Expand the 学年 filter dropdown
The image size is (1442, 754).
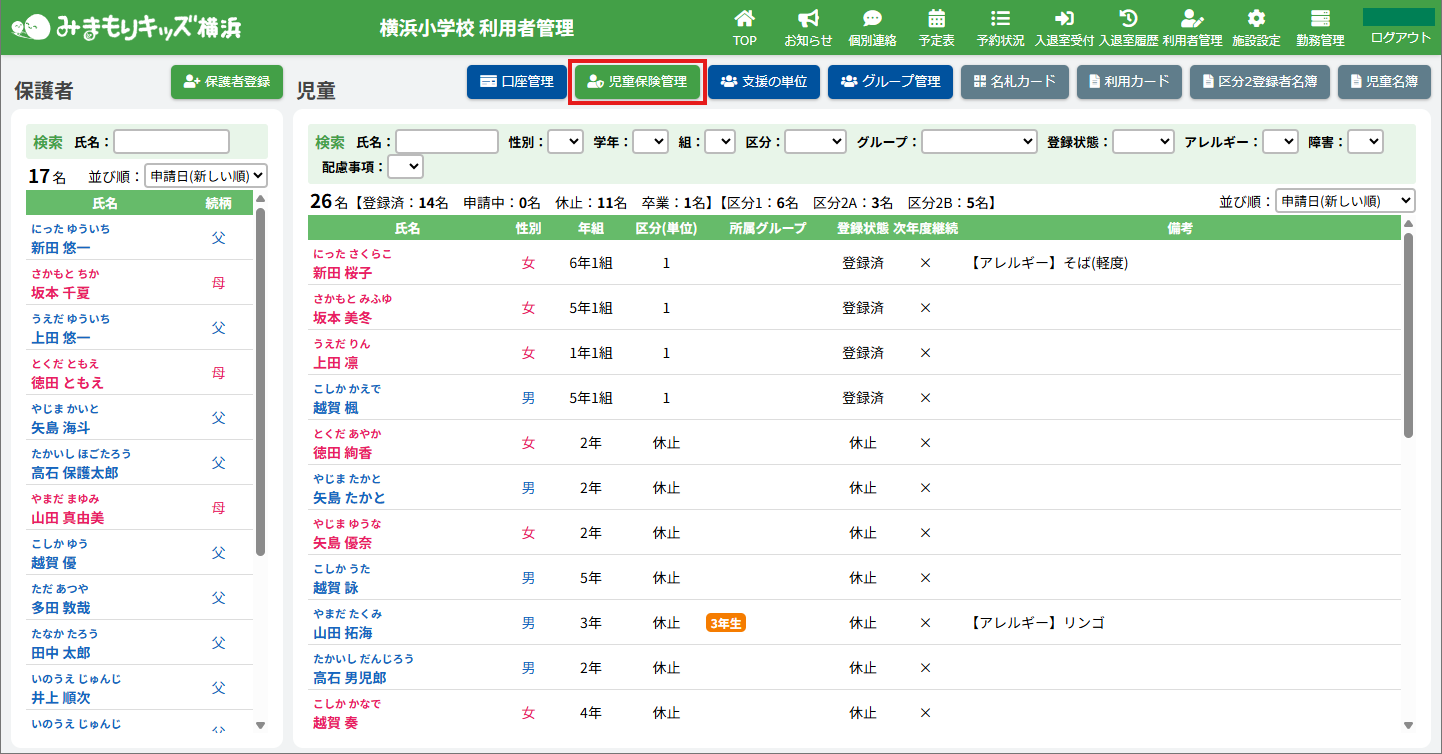coord(650,142)
